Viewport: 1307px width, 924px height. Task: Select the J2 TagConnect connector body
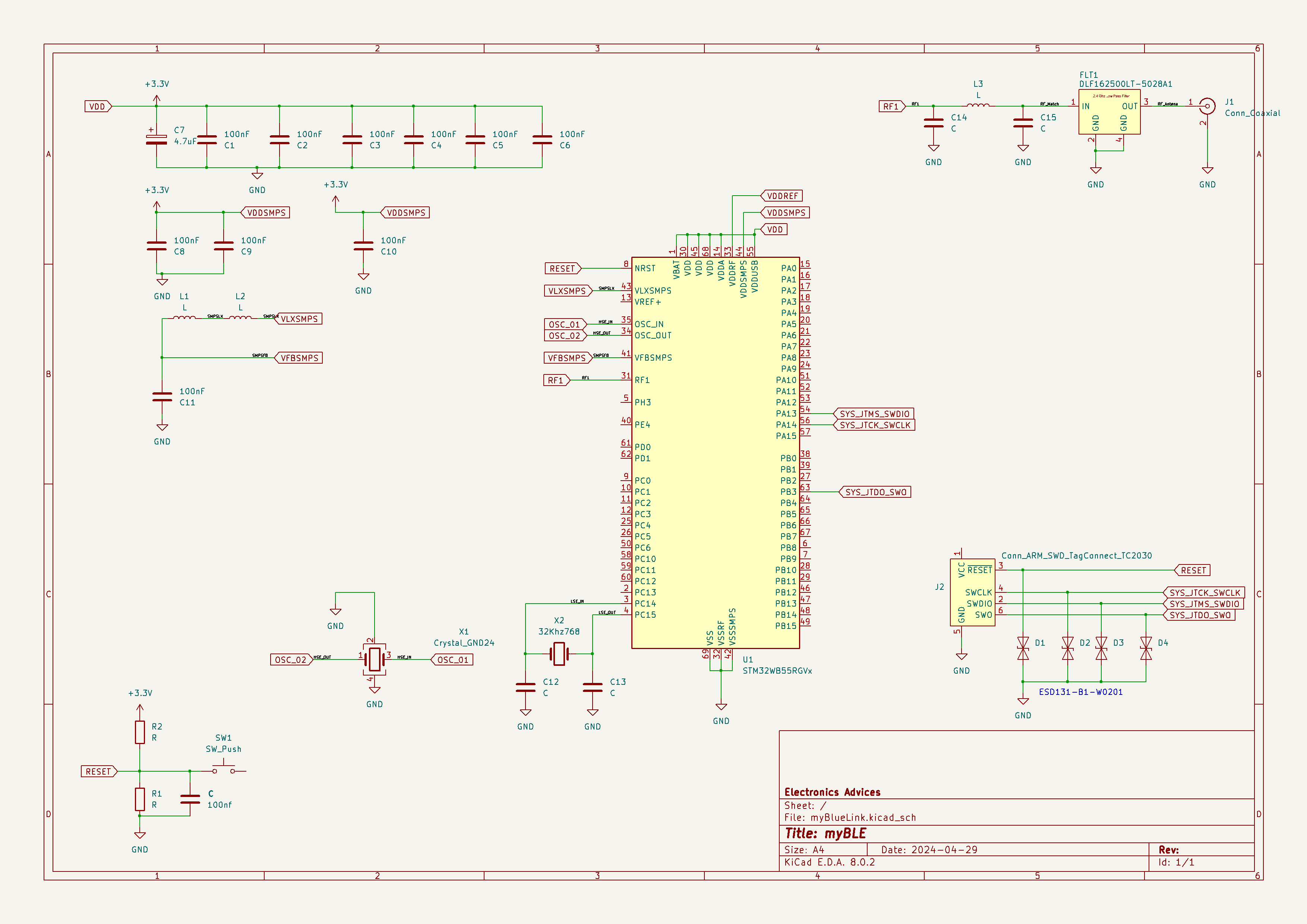[972, 592]
